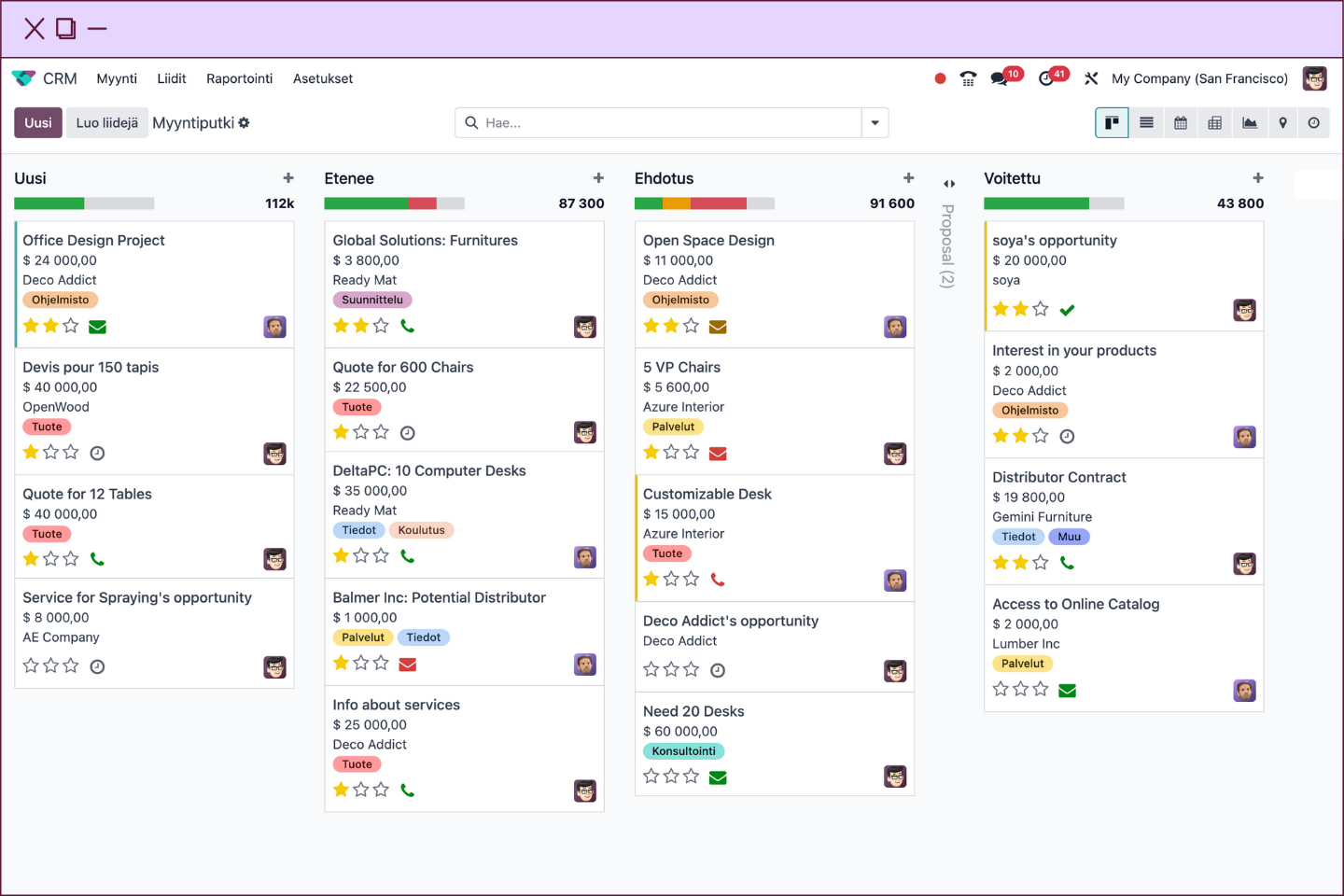
Task: Set second star on Quote for 600 Chairs
Action: click(x=361, y=432)
